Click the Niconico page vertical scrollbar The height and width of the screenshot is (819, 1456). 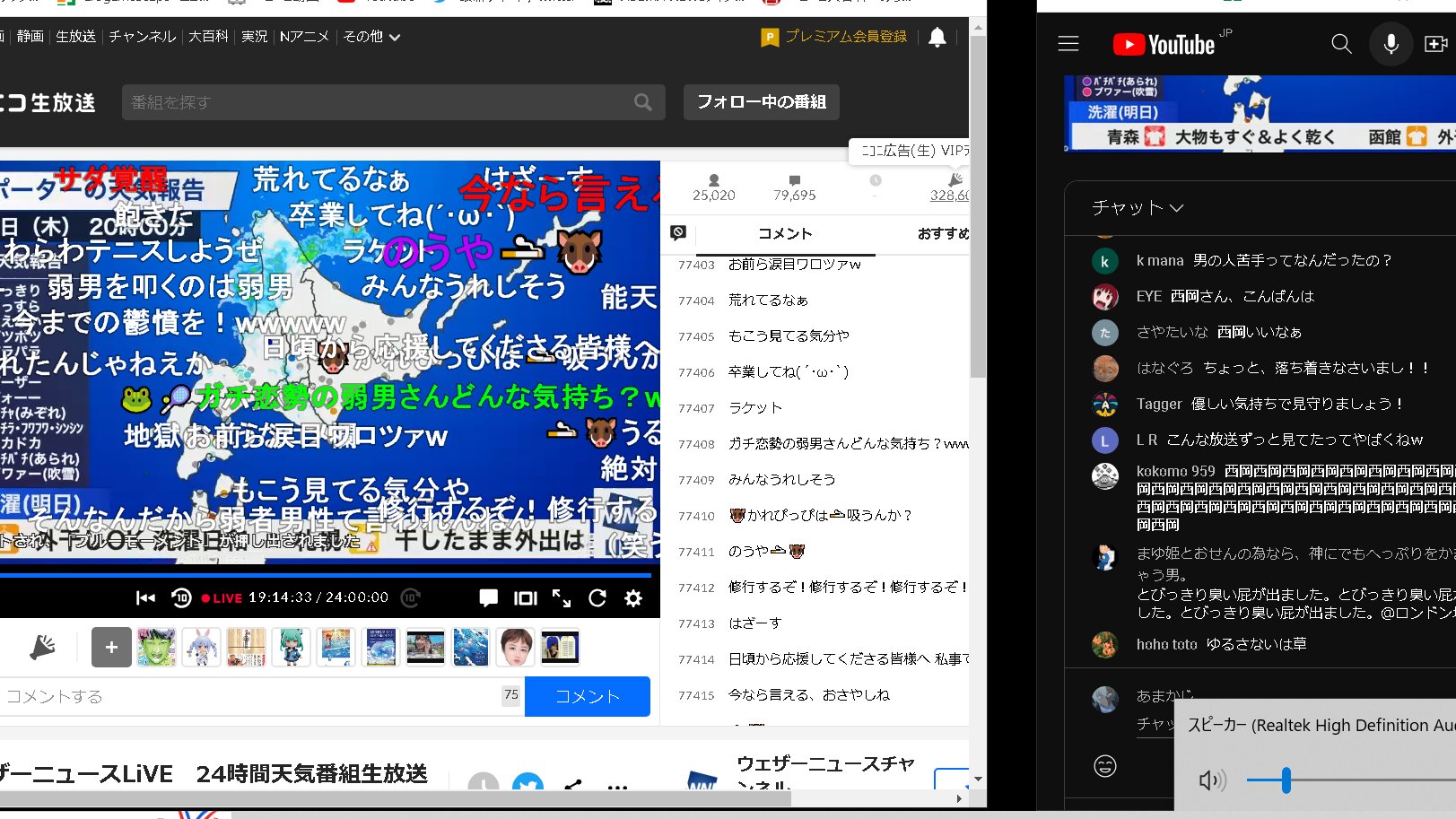[x=978, y=206]
